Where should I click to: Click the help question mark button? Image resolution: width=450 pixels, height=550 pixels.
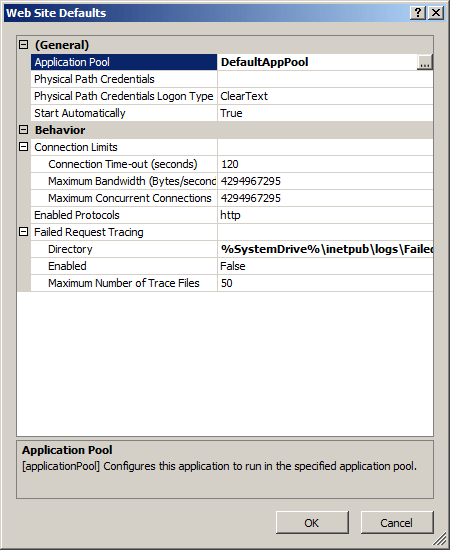point(417,13)
